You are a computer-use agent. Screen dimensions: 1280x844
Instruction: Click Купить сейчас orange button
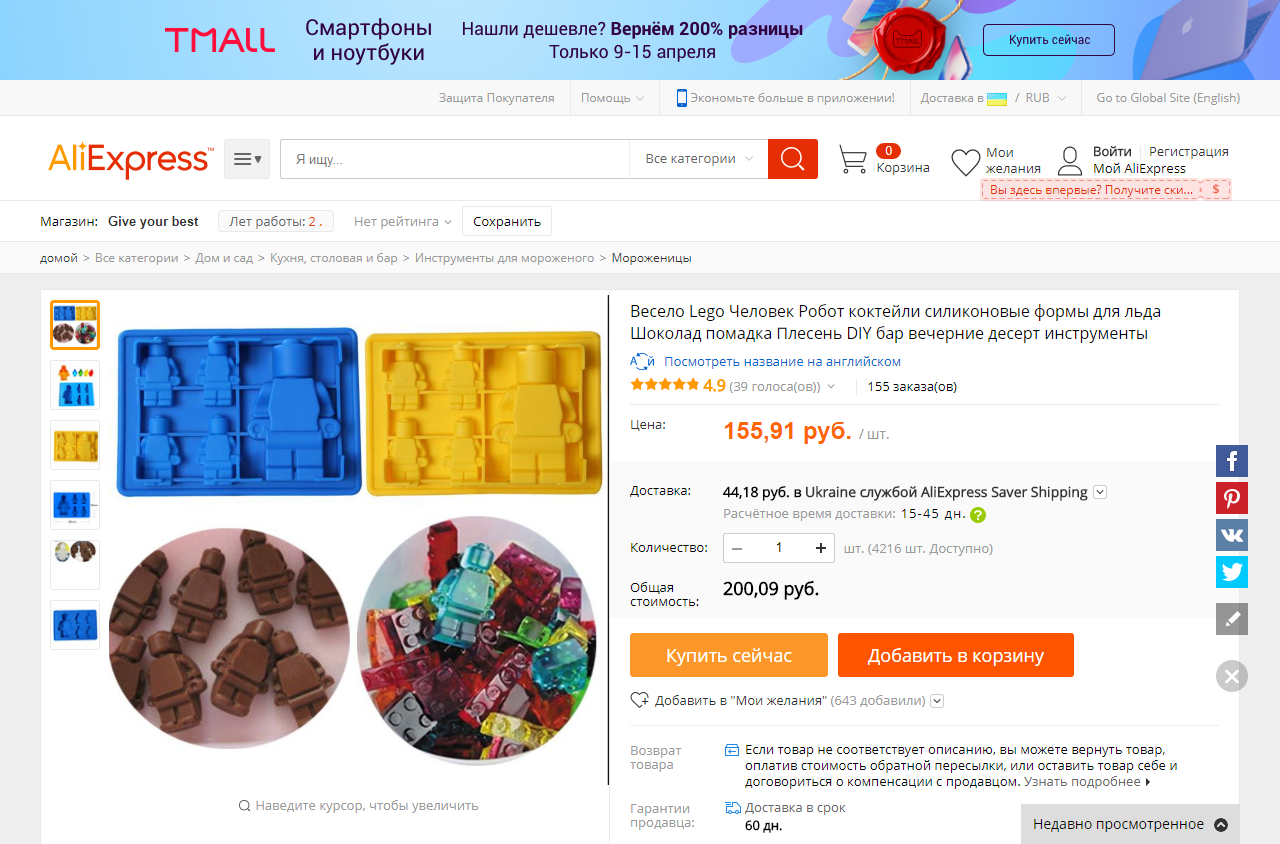729,655
